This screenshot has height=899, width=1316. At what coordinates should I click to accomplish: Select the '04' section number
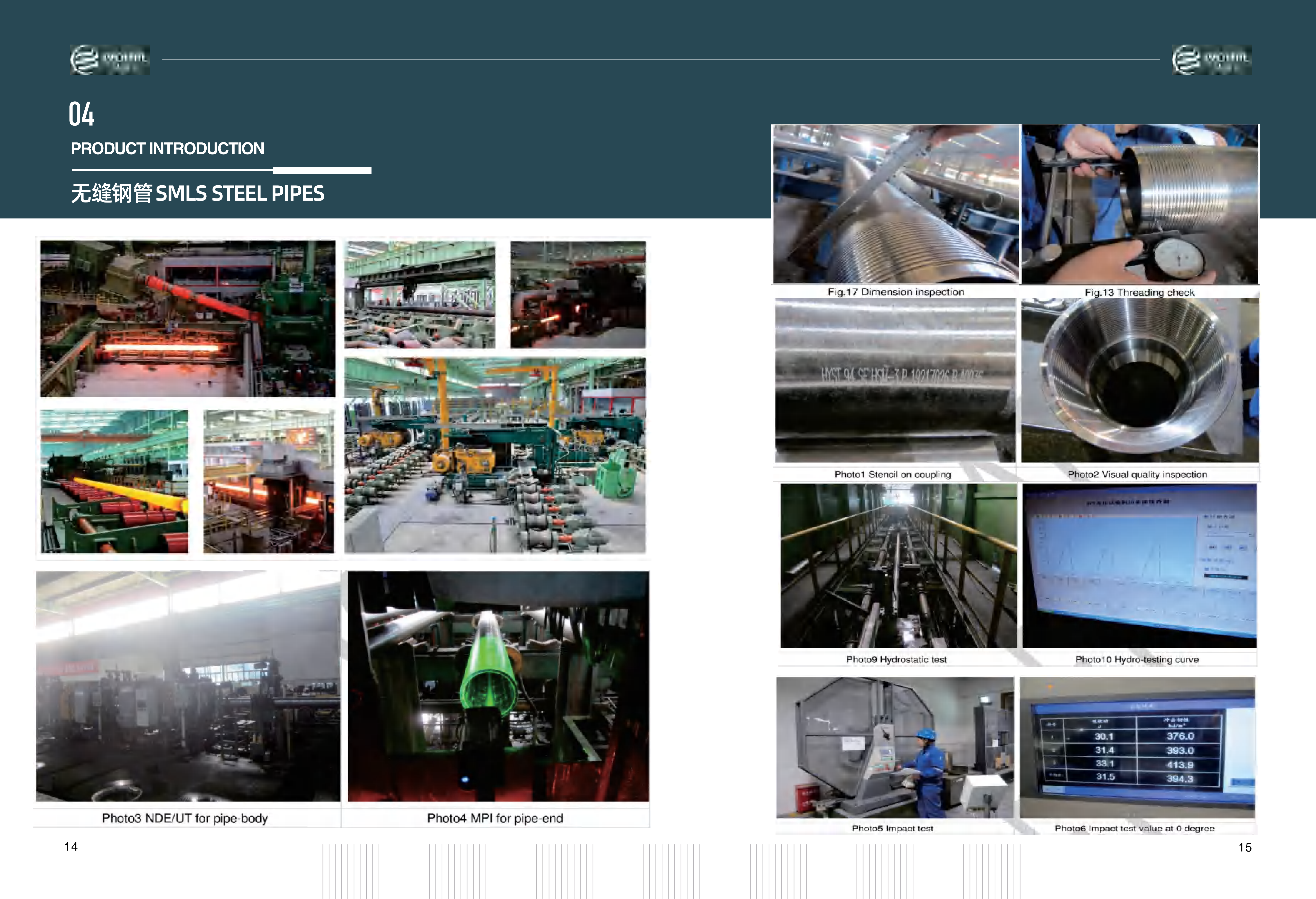[x=82, y=114]
